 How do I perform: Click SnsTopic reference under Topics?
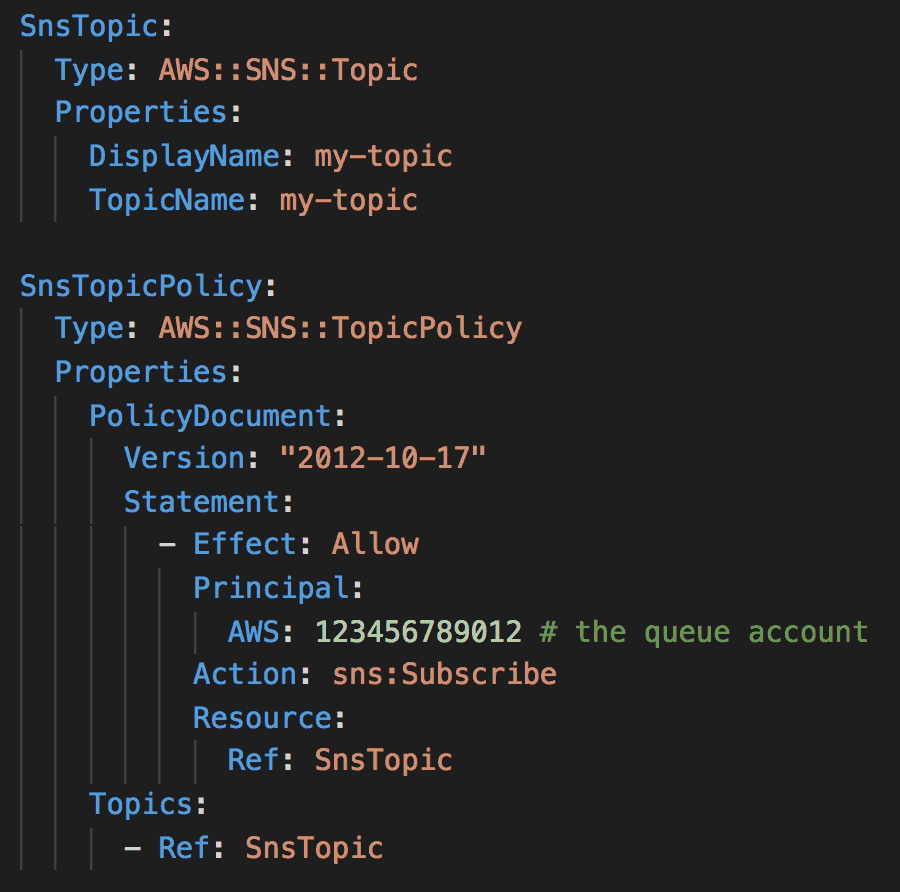click(x=314, y=848)
